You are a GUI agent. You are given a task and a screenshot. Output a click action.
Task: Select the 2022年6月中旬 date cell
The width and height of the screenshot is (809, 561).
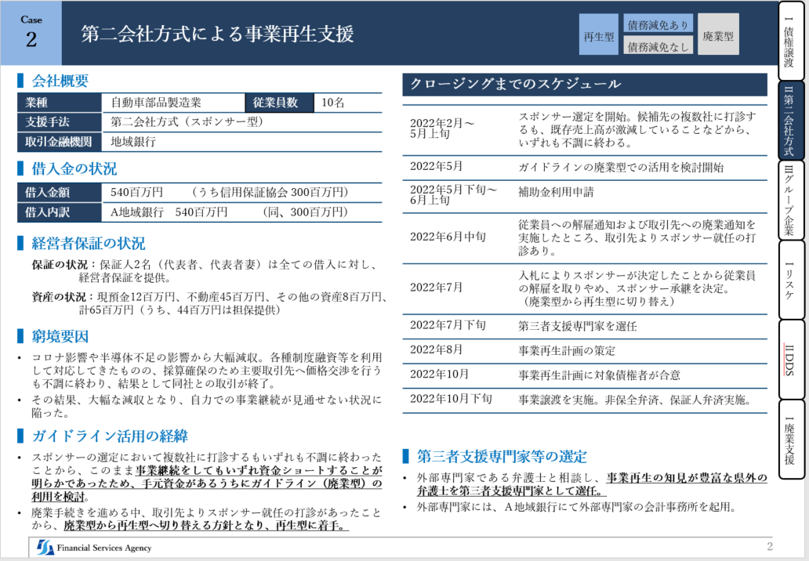click(x=447, y=237)
